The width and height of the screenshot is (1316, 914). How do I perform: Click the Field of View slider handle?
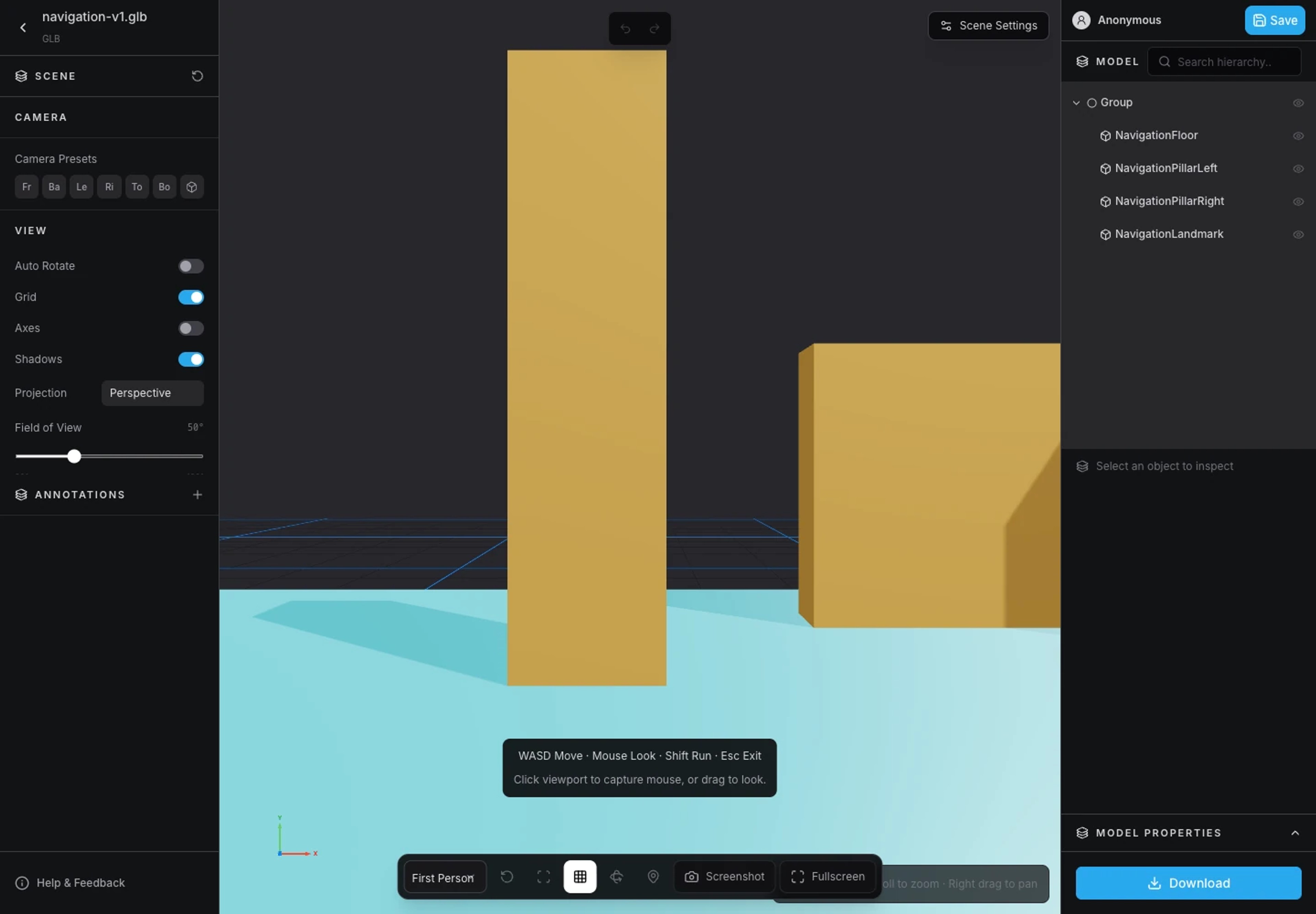pos(74,456)
